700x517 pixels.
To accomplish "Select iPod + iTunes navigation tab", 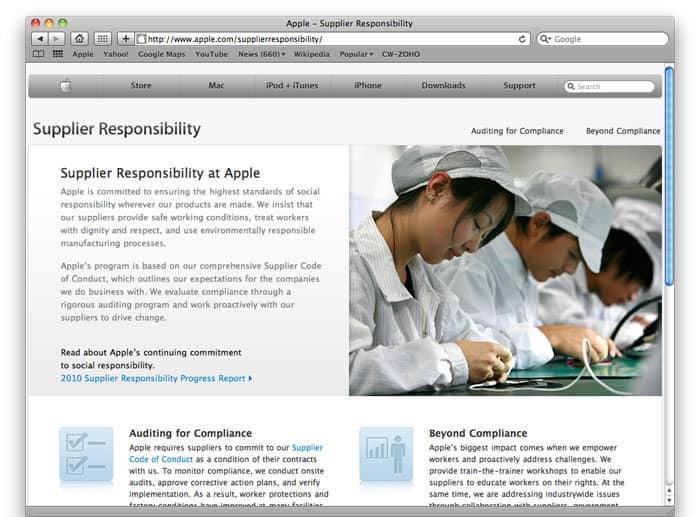I will (x=292, y=85).
